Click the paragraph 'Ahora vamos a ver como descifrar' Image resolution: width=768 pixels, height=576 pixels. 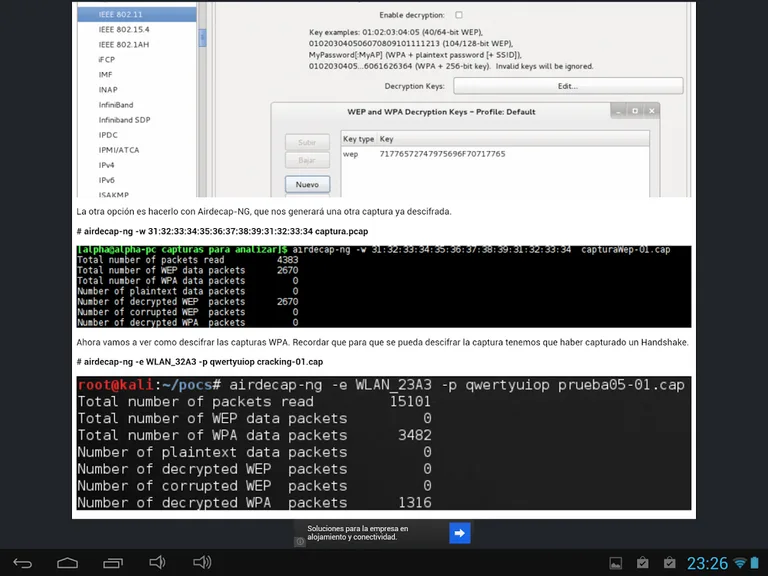(x=383, y=342)
